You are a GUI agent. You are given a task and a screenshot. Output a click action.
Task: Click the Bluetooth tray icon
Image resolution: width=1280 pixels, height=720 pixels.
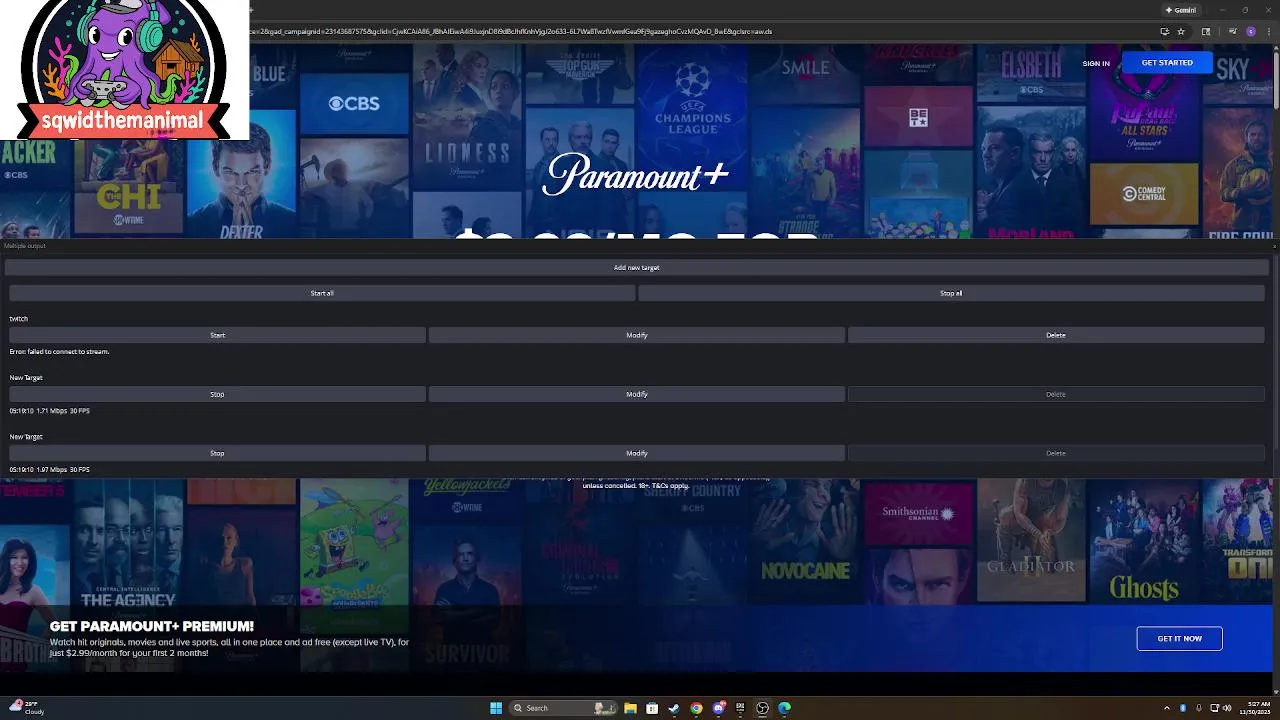click(x=1183, y=708)
